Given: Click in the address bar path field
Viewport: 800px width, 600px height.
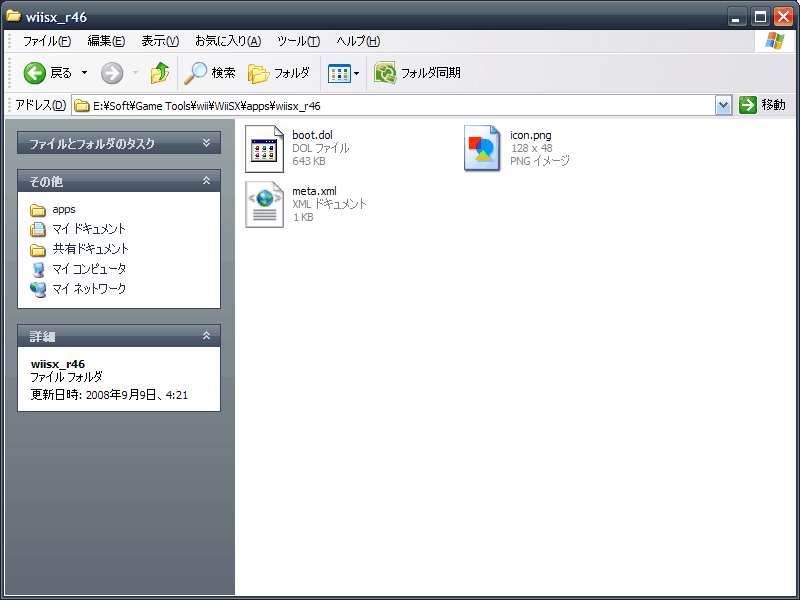Looking at the screenshot, I should point(393,106).
